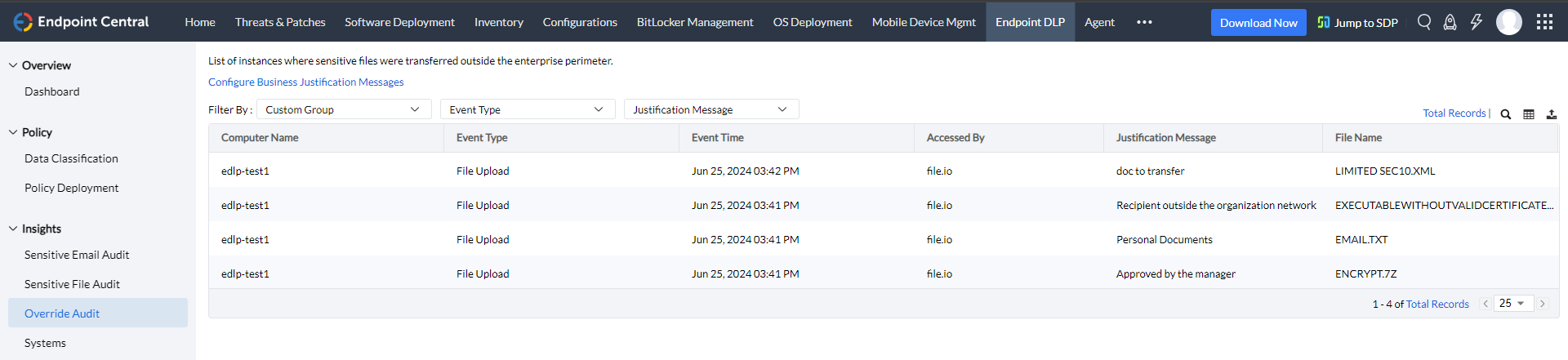
Task: Open Configure Business Justification Messages link
Action: tap(305, 82)
